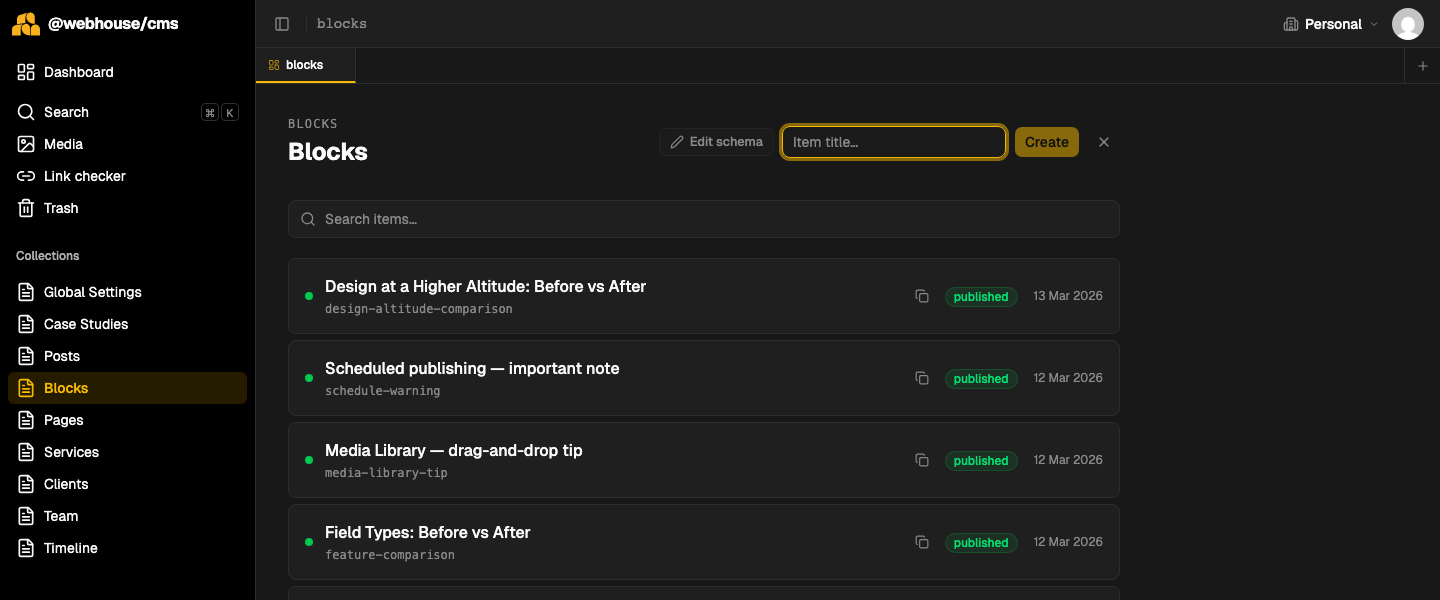1440x600 pixels.
Task: Click copy icon on Media Library tip row
Action: (x=922, y=460)
